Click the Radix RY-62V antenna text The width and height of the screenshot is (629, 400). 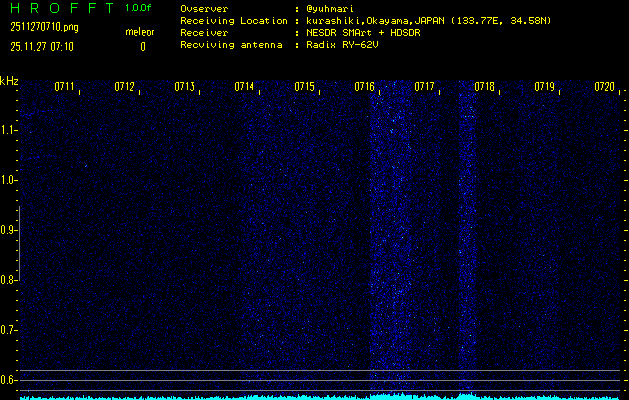(x=342, y=45)
